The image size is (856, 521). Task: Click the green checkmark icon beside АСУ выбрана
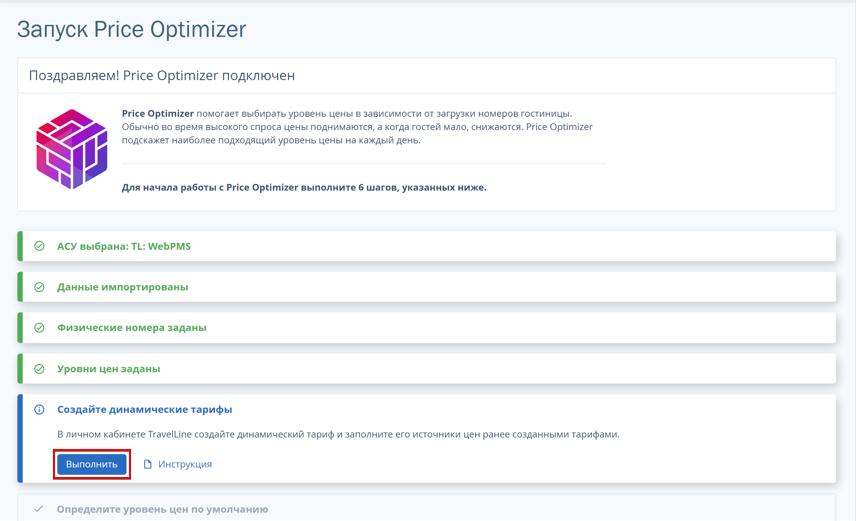[x=39, y=246]
